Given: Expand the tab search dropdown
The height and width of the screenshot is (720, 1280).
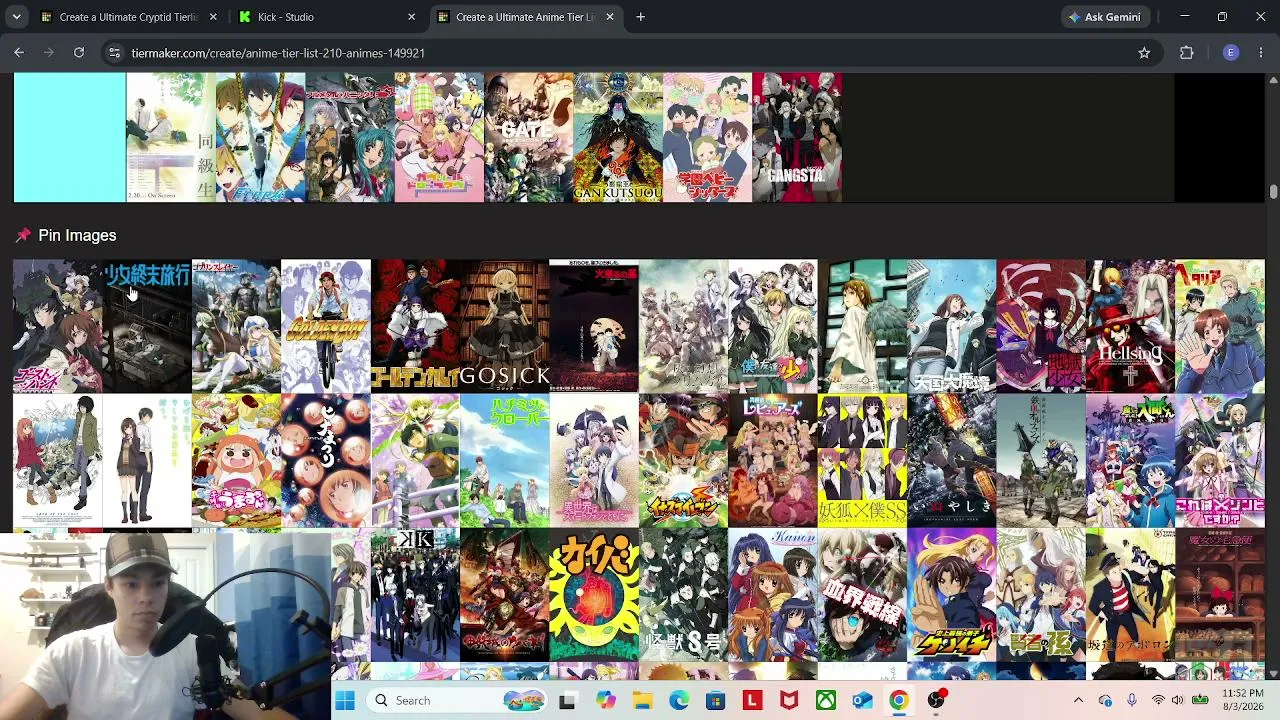Looking at the screenshot, I should click(16, 17).
